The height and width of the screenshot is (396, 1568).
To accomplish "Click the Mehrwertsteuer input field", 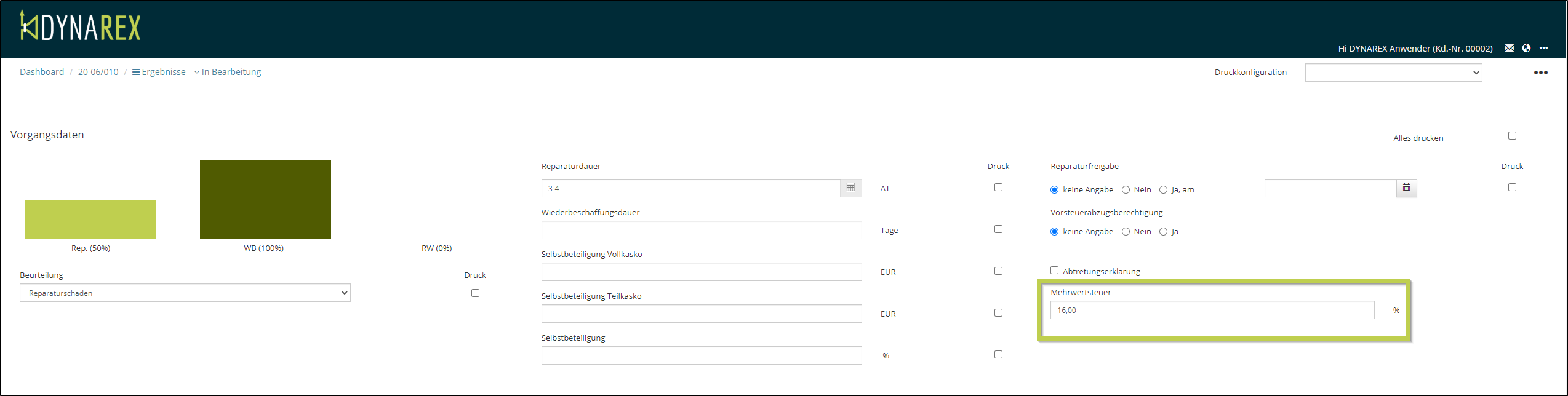I will coord(1212,311).
